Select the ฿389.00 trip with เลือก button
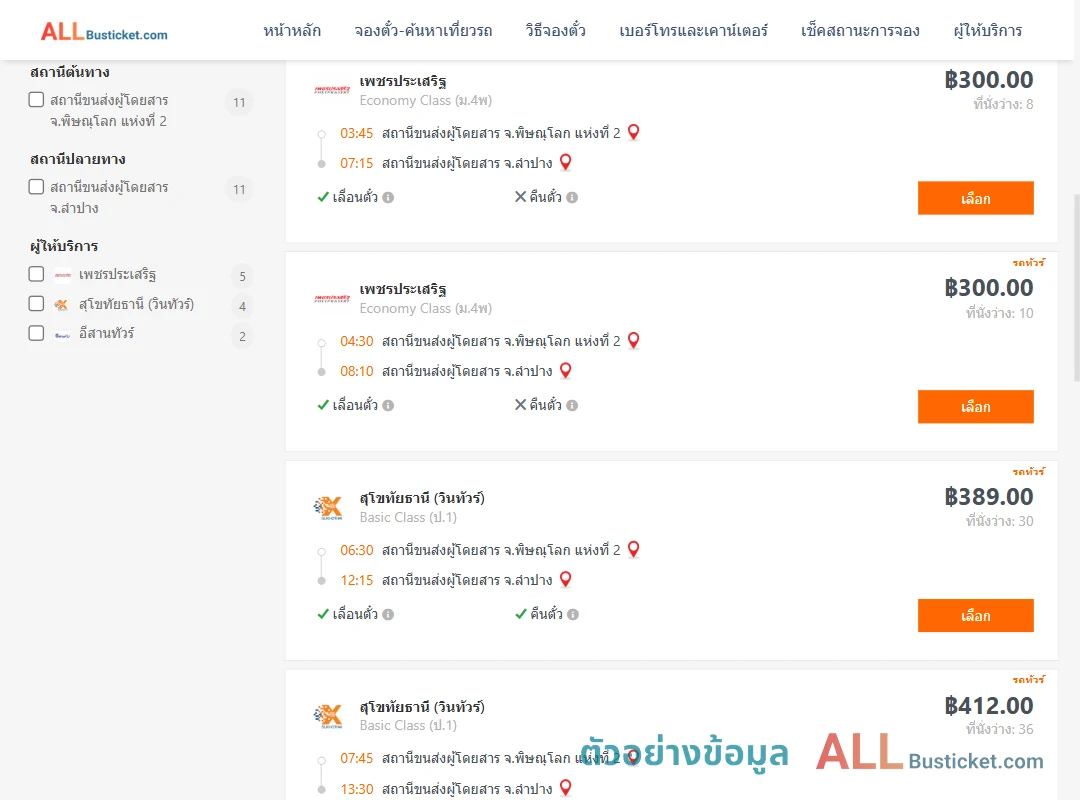Screen dimensions: 1080x800 click(975, 615)
